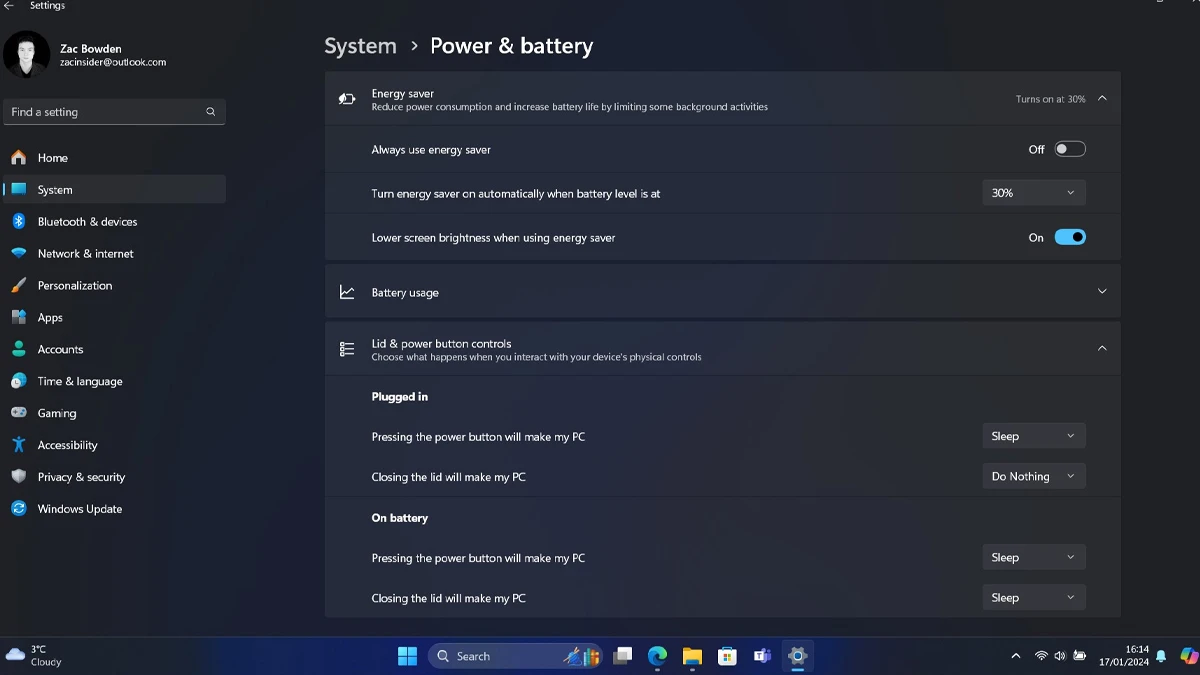Open Personalization settings
The width and height of the screenshot is (1200, 675).
(x=114, y=286)
